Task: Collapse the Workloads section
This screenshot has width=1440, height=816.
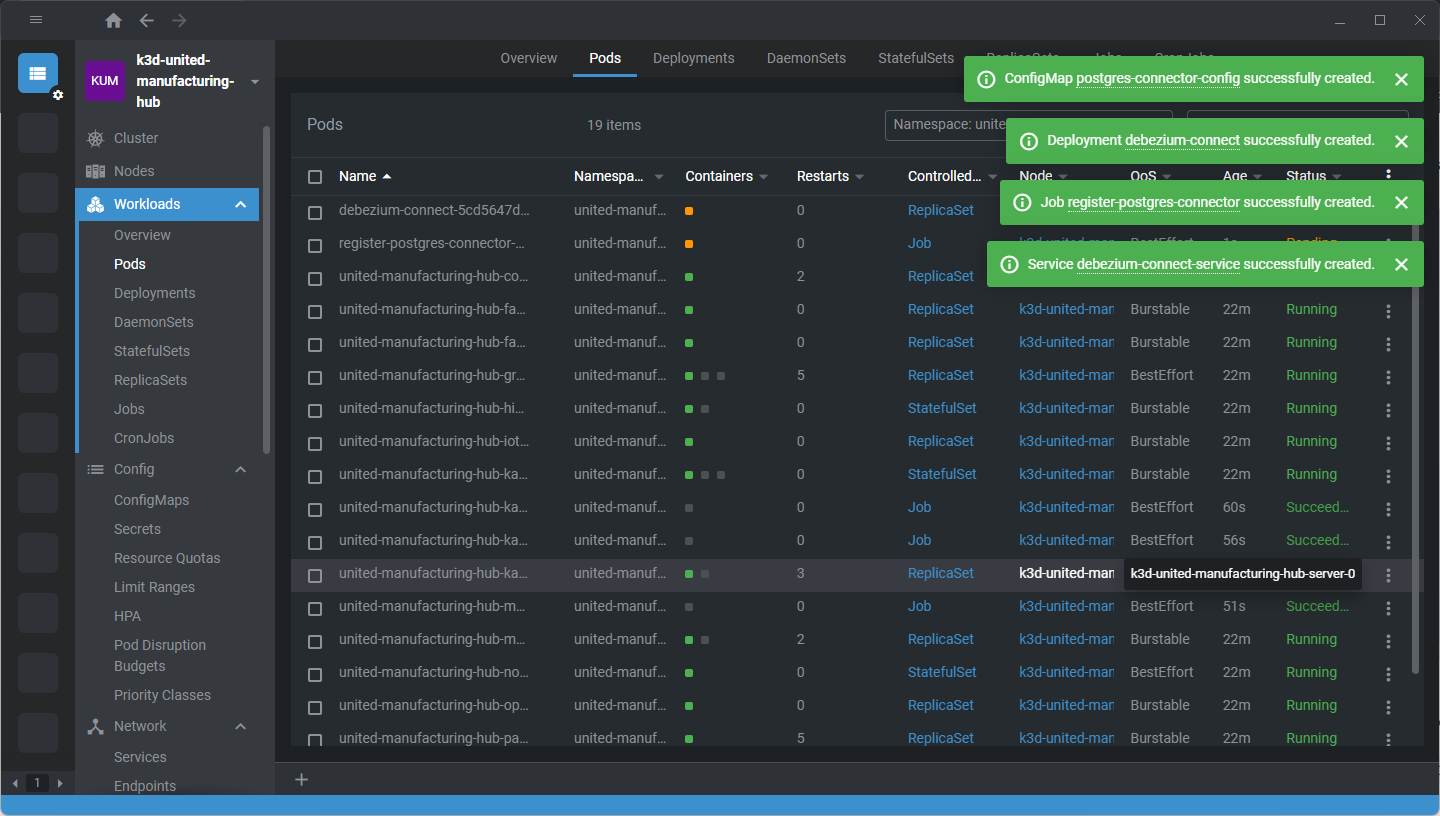Action: pos(240,204)
